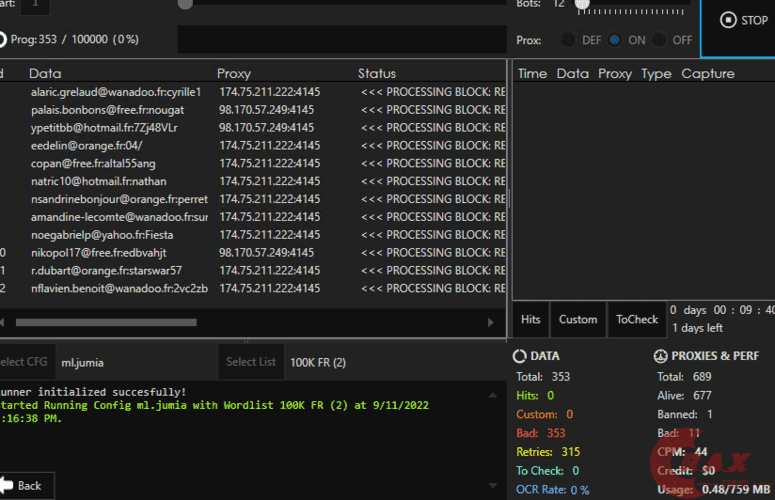
Task: Click the STOP button icon
Action: (728, 20)
